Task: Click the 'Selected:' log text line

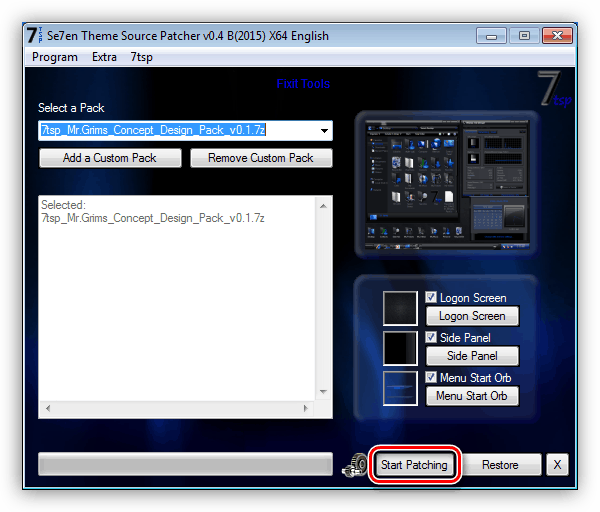Action: click(x=63, y=205)
